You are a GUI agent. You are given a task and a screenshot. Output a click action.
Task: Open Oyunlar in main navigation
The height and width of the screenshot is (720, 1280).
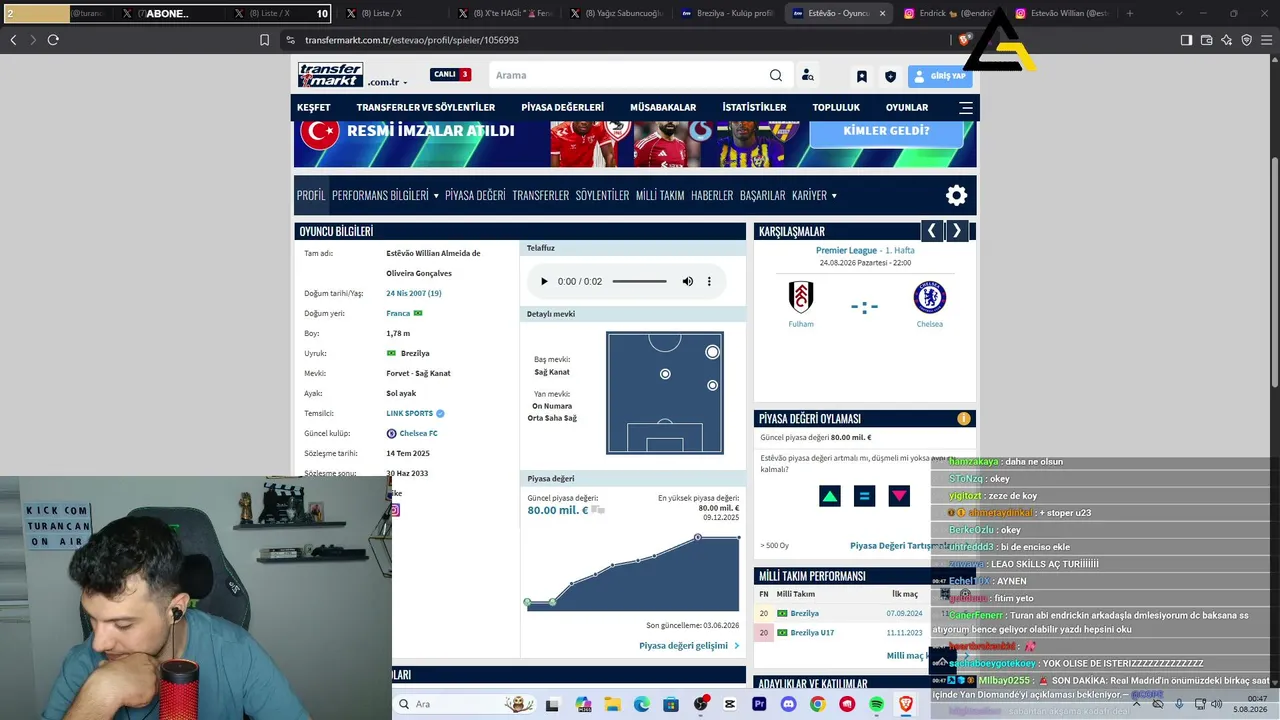click(907, 108)
